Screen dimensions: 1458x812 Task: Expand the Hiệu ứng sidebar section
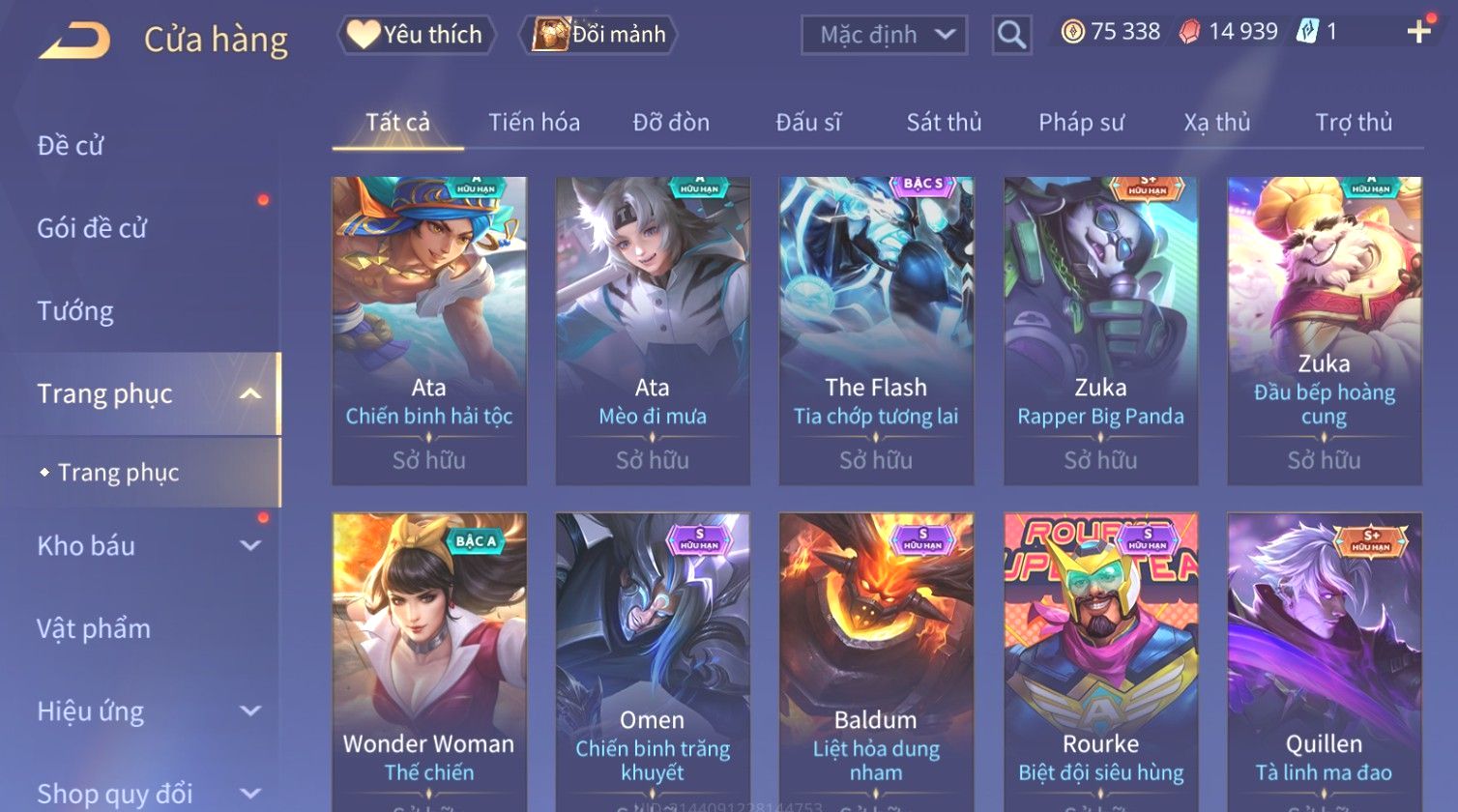(x=250, y=711)
